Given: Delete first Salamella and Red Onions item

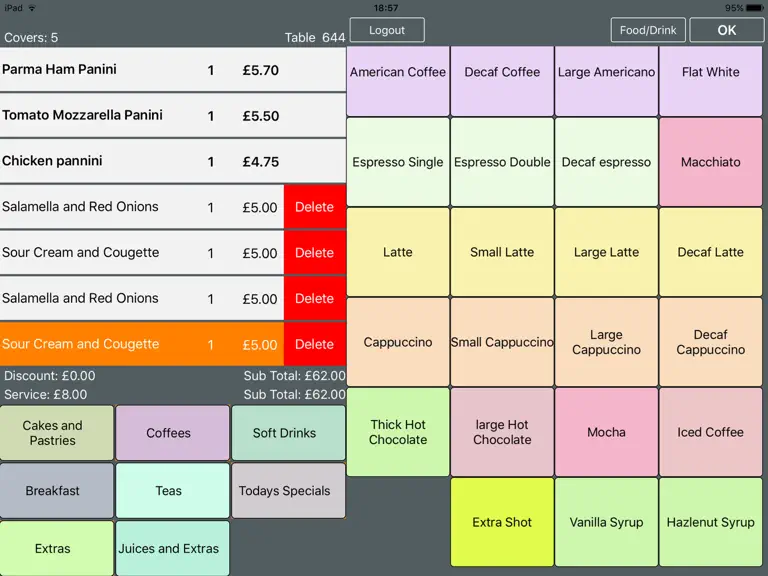Looking at the screenshot, I should 315,207.
